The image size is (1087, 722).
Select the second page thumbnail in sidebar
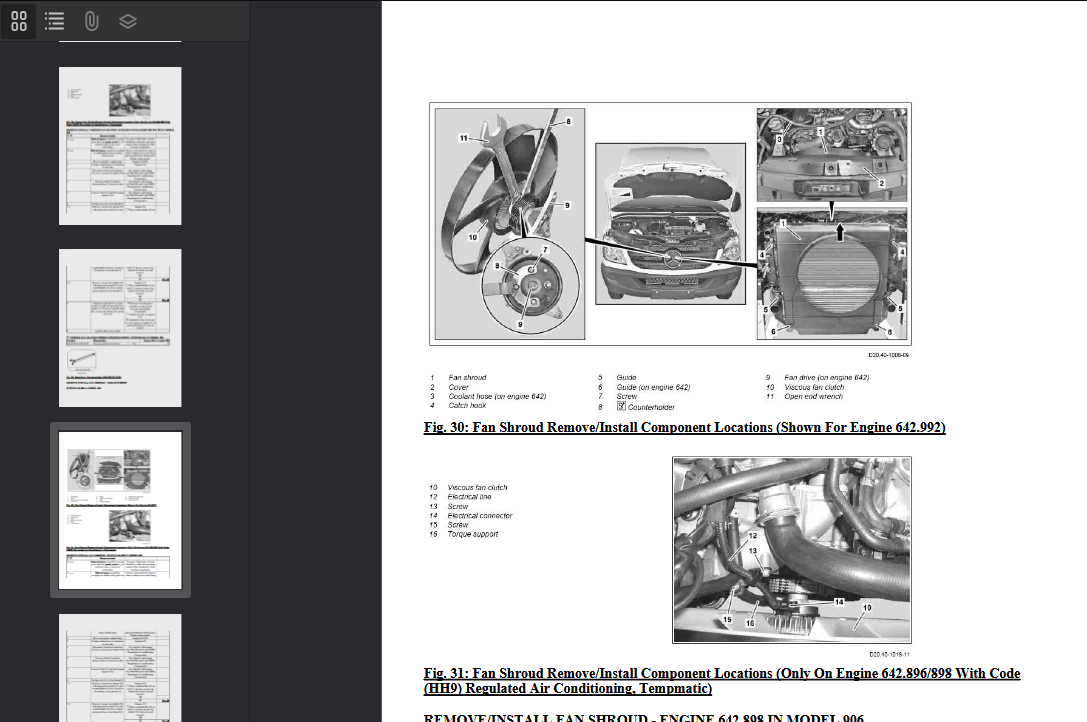(x=119, y=327)
